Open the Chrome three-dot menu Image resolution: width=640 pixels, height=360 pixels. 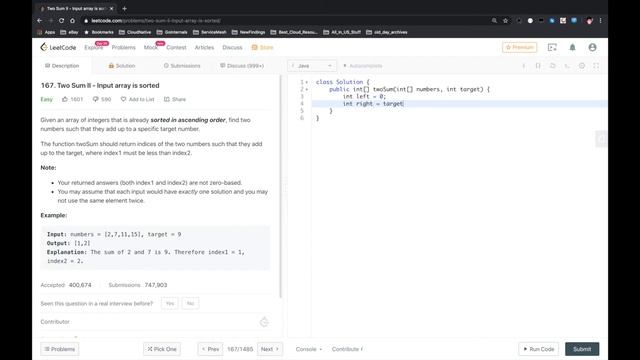click(x=600, y=20)
